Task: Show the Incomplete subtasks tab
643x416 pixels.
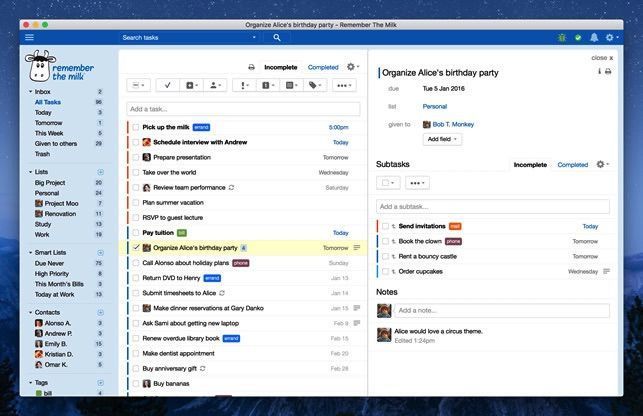Action: (530, 165)
